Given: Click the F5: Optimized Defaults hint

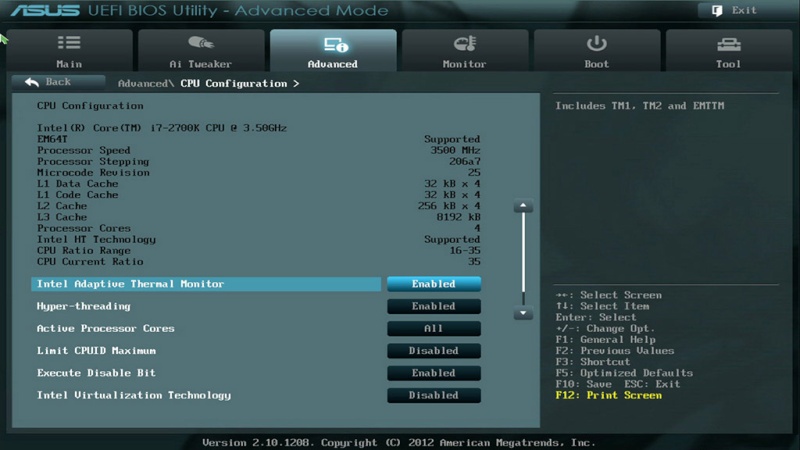Looking at the screenshot, I should [x=624, y=373].
